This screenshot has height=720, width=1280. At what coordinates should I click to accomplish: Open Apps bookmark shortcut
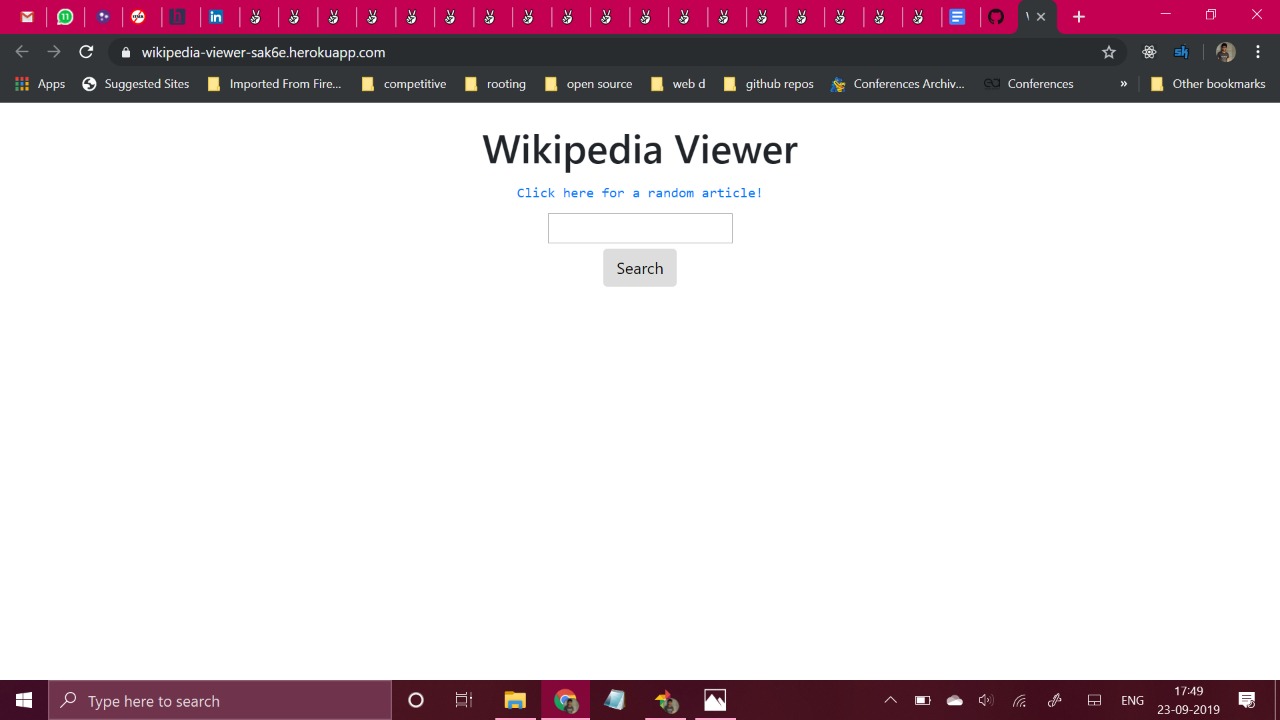[x=40, y=84]
